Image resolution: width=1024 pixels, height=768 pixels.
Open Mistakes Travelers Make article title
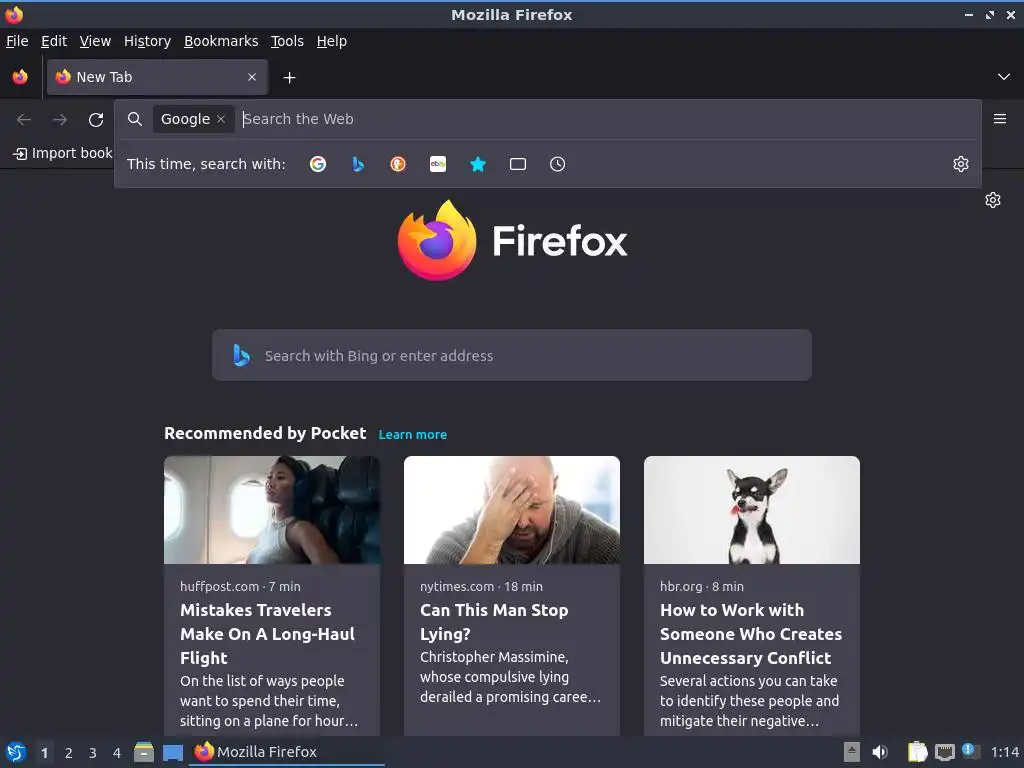(268, 634)
